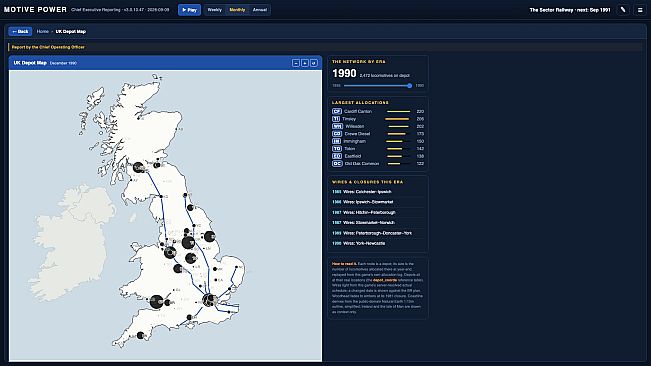Select Crewe Diesel allocation row
Screen dimensions: 651x366
click(x=378, y=134)
